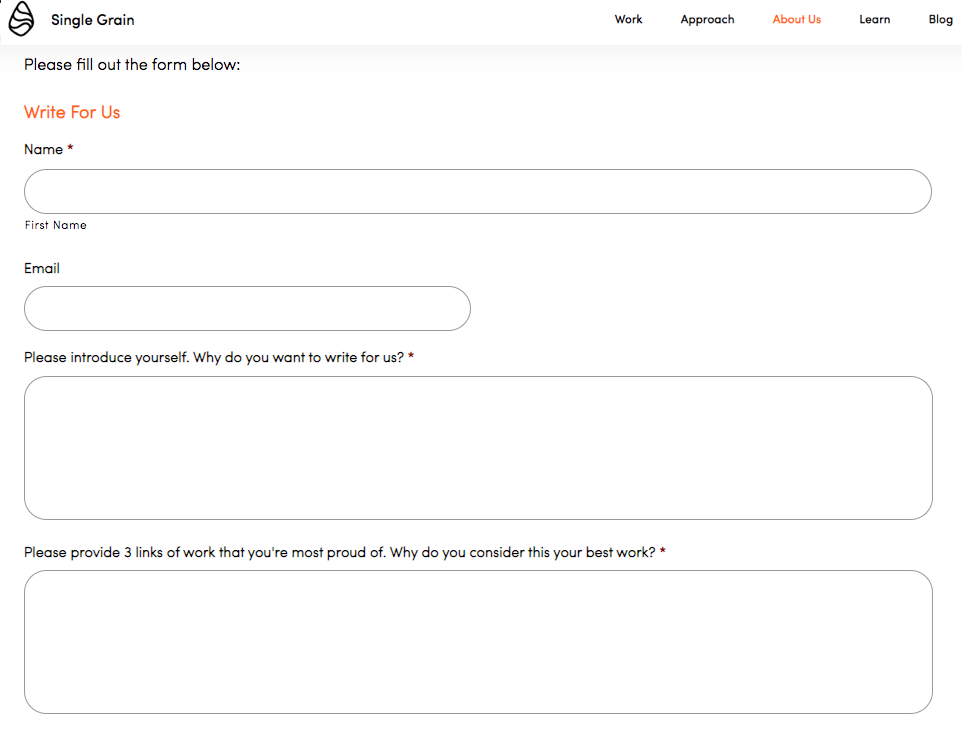This screenshot has height=731, width=962.
Task: Click the introduce yourself text area
Action: pos(478,448)
